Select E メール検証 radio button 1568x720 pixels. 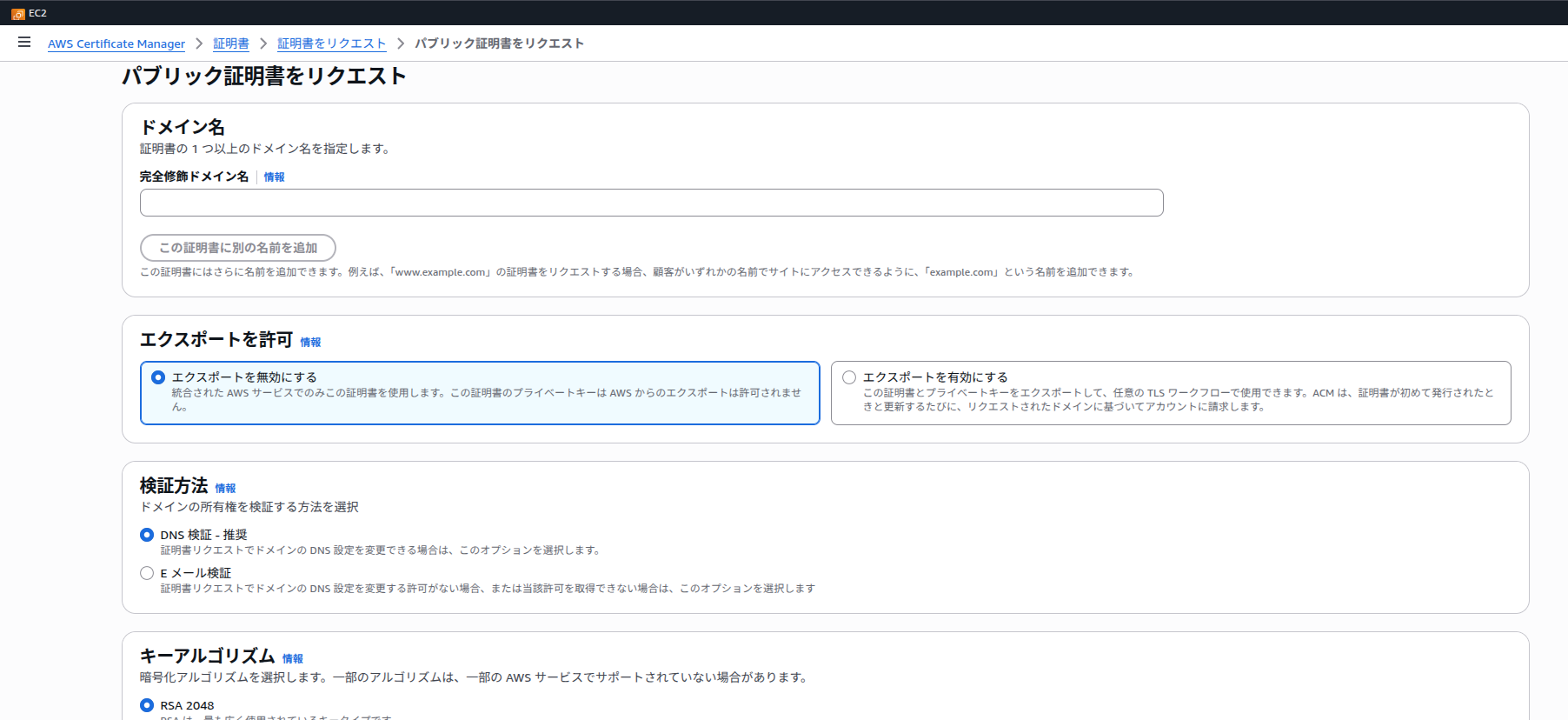[x=147, y=573]
